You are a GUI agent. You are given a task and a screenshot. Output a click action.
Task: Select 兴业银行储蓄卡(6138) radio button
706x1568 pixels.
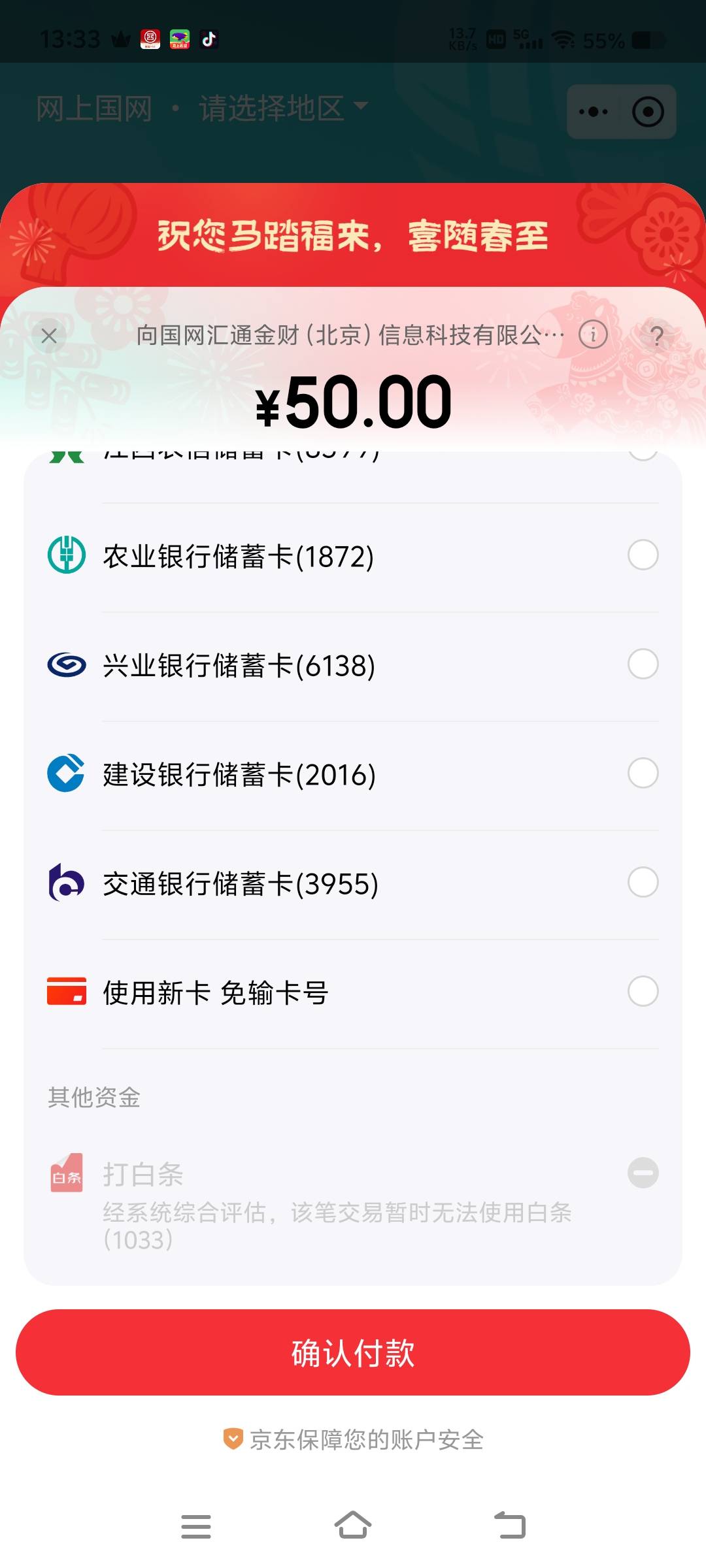click(x=643, y=664)
